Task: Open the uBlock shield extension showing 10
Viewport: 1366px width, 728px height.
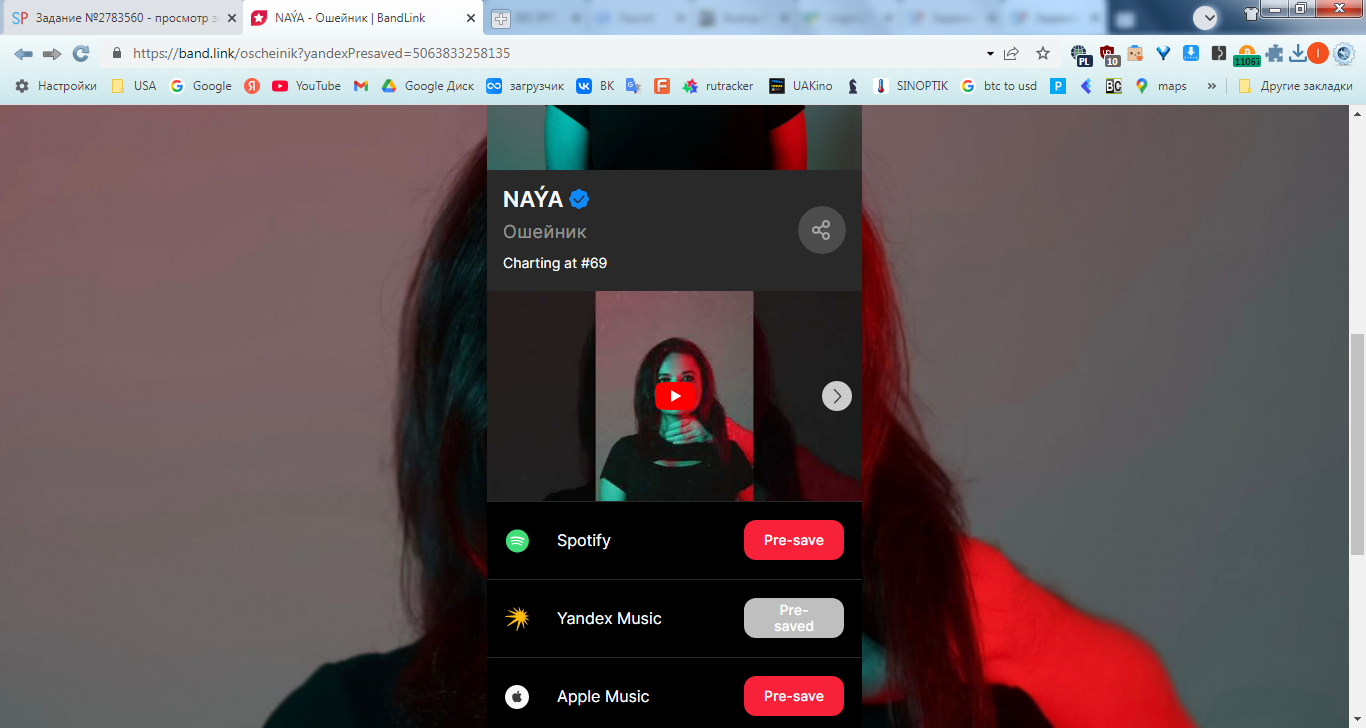Action: (1109, 55)
